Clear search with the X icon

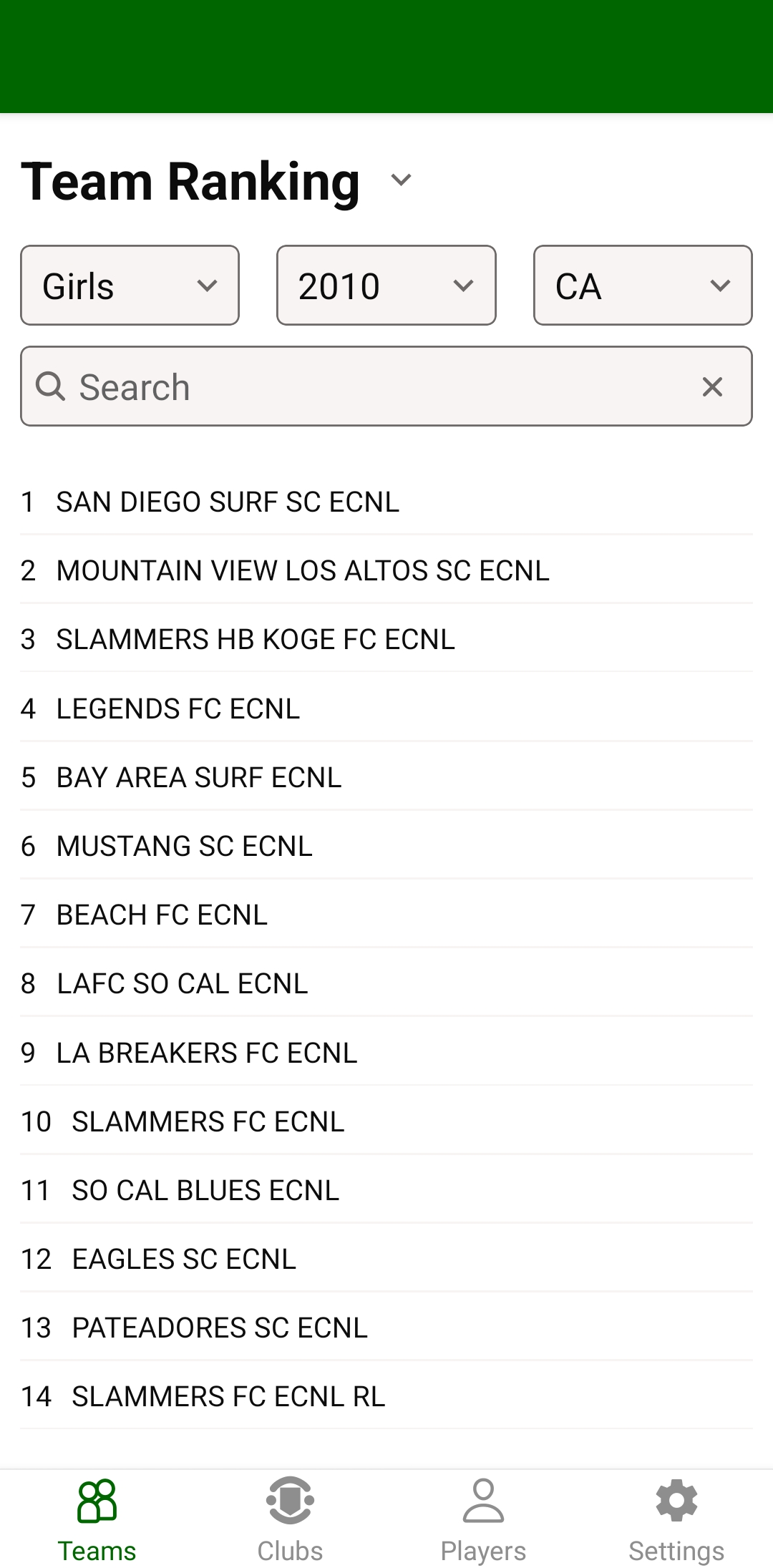click(x=712, y=387)
